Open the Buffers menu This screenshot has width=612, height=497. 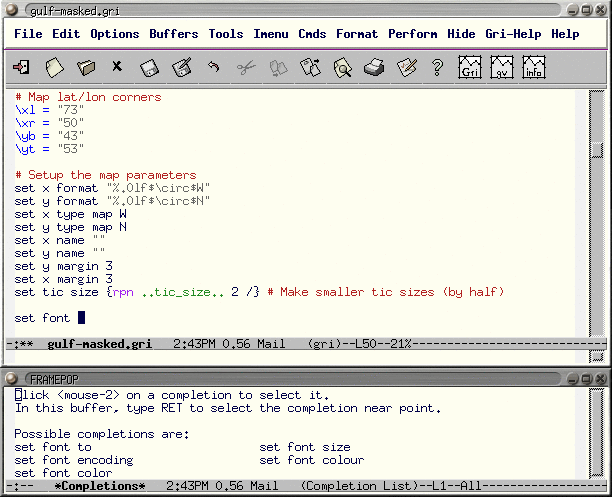[174, 34]
